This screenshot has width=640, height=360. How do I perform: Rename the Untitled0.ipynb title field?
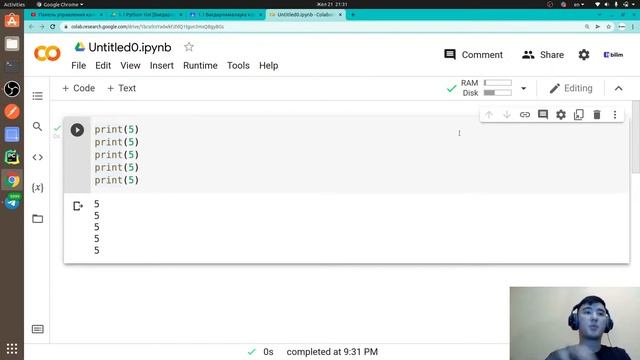click(130, 47)
